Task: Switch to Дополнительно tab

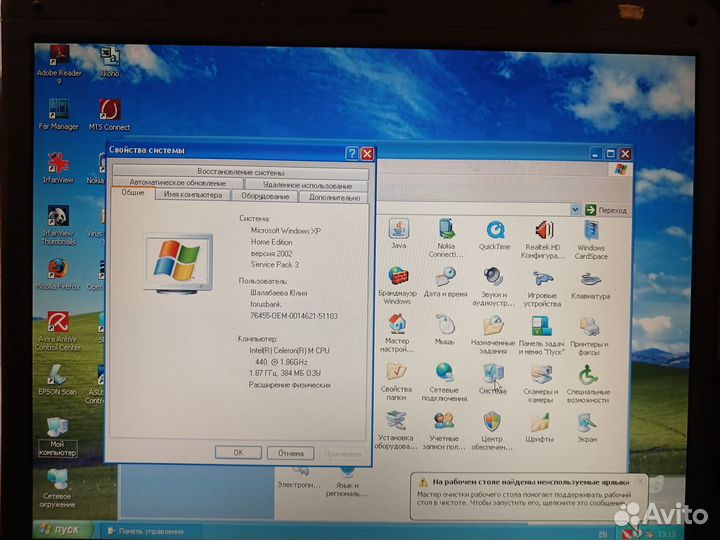Action: pos(334,197)
